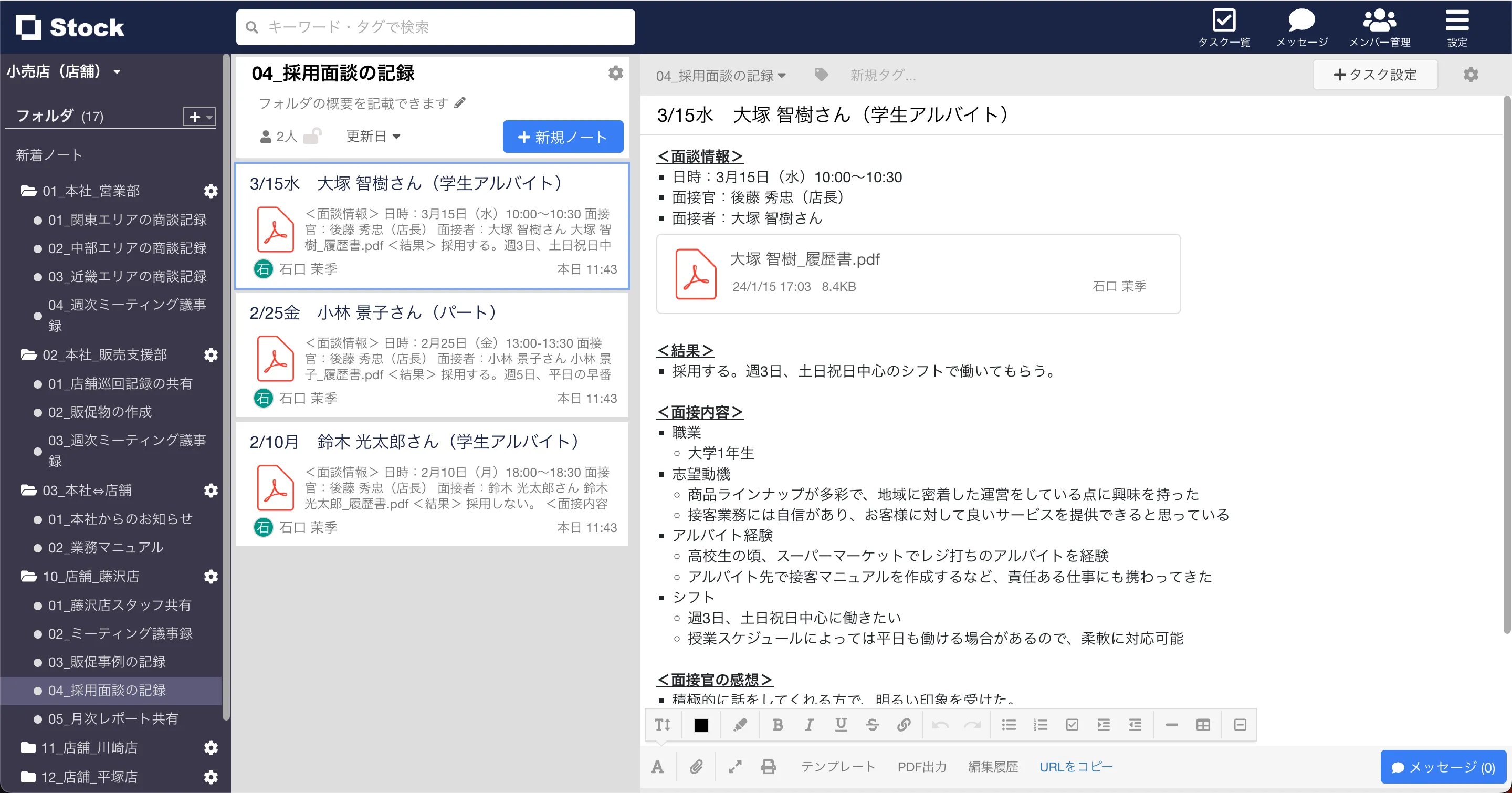Click the URLをコピー link
1512x793 pixels.
[x=1075, y=767]
